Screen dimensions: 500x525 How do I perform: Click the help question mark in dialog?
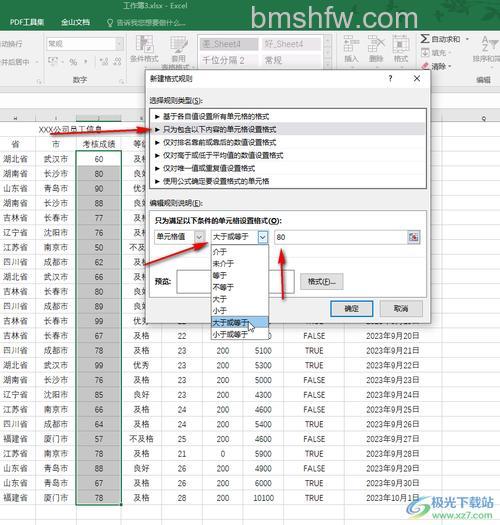tap(390, 78)
